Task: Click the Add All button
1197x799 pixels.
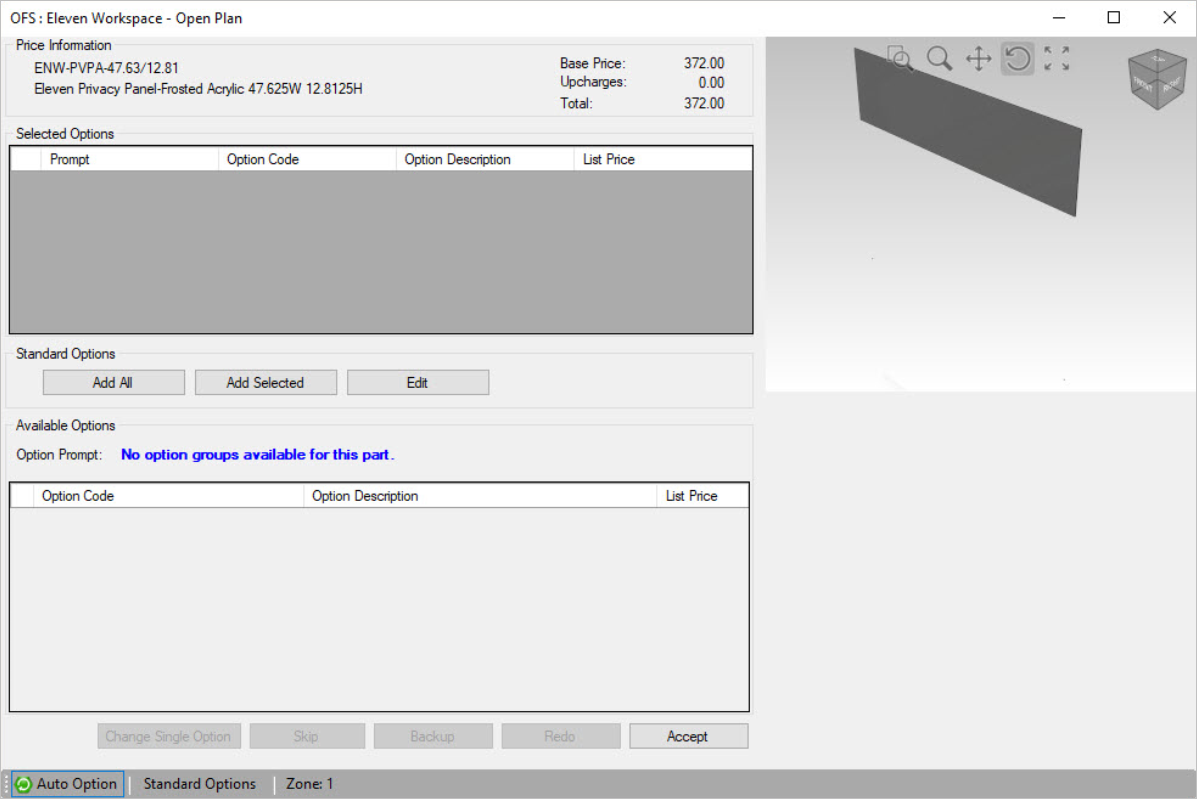Action: point(113,382)
